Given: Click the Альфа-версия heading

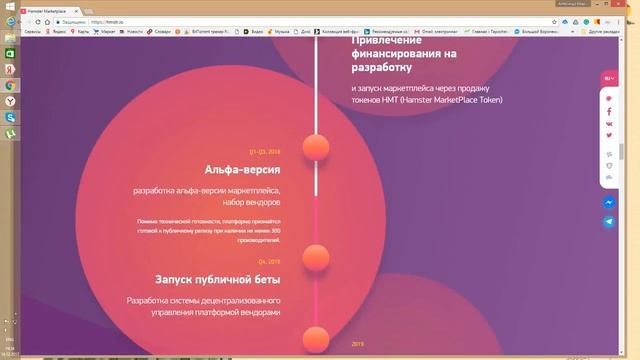Looking at the screenshot, I should (242, 169).
